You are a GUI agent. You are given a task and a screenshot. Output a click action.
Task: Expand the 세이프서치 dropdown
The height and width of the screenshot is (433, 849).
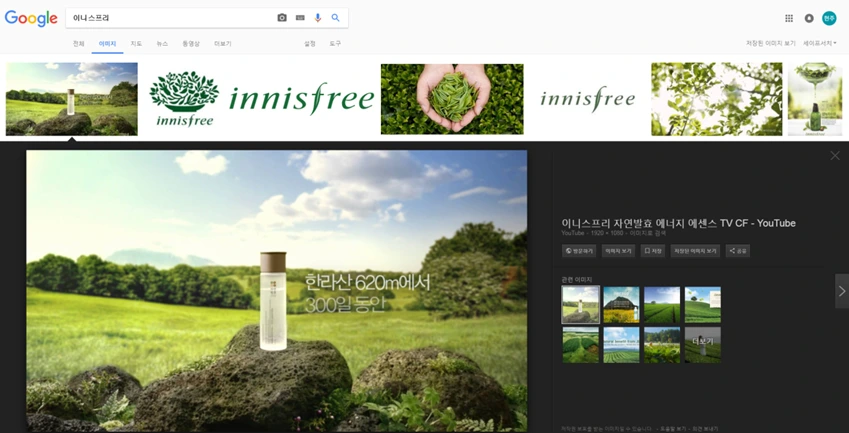(x=819, y=43)
